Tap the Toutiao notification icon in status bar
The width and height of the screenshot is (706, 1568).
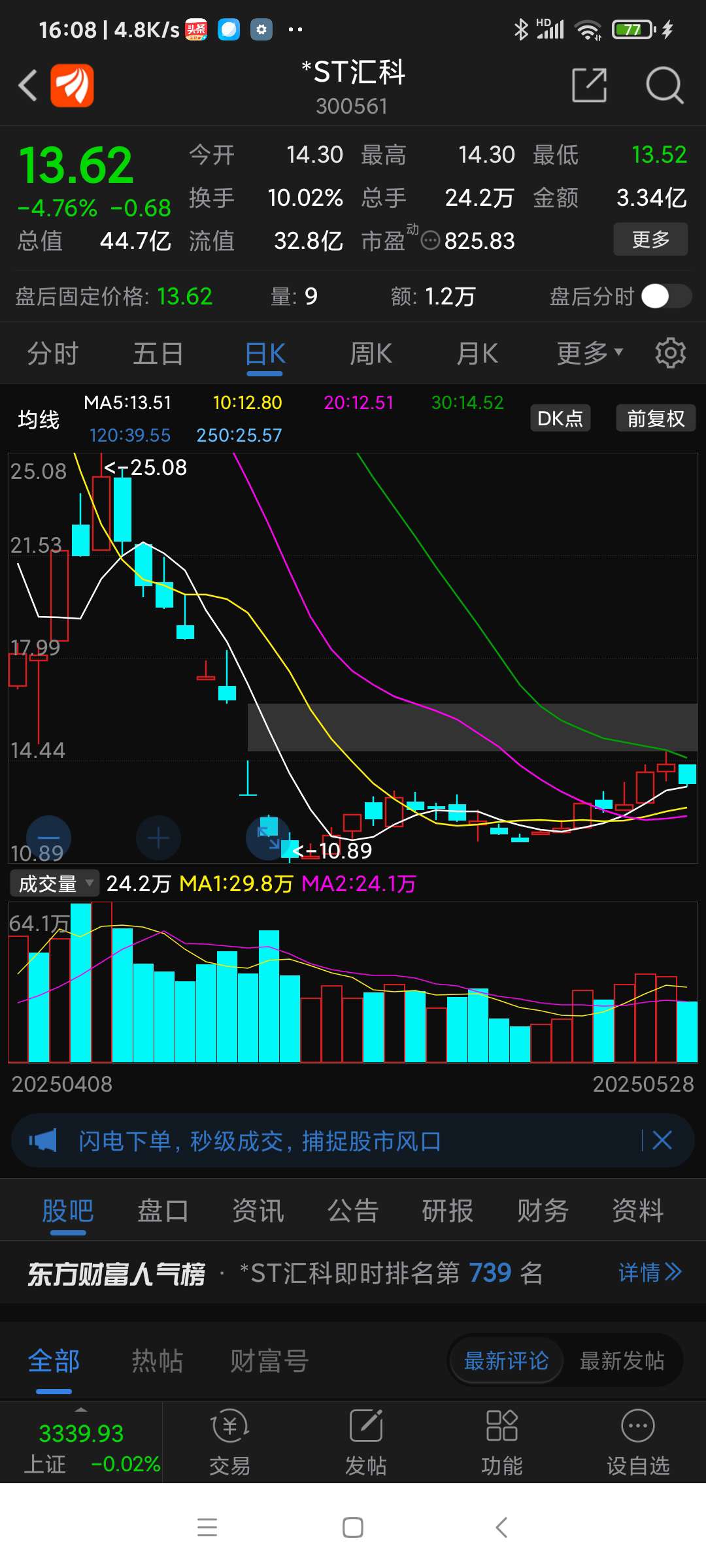[x=196, y=29]
